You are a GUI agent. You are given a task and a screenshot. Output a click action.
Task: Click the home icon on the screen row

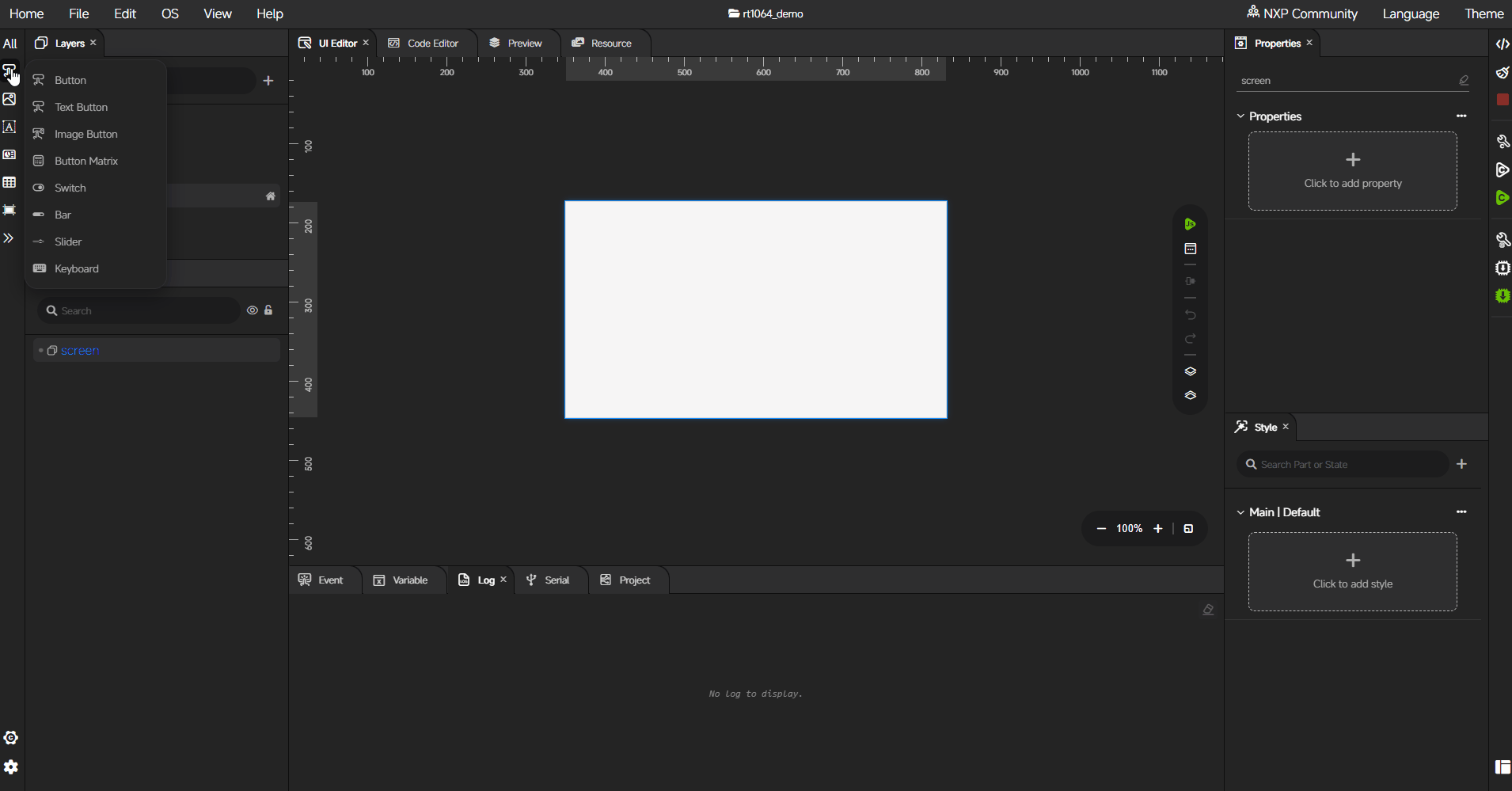(270, 196)
